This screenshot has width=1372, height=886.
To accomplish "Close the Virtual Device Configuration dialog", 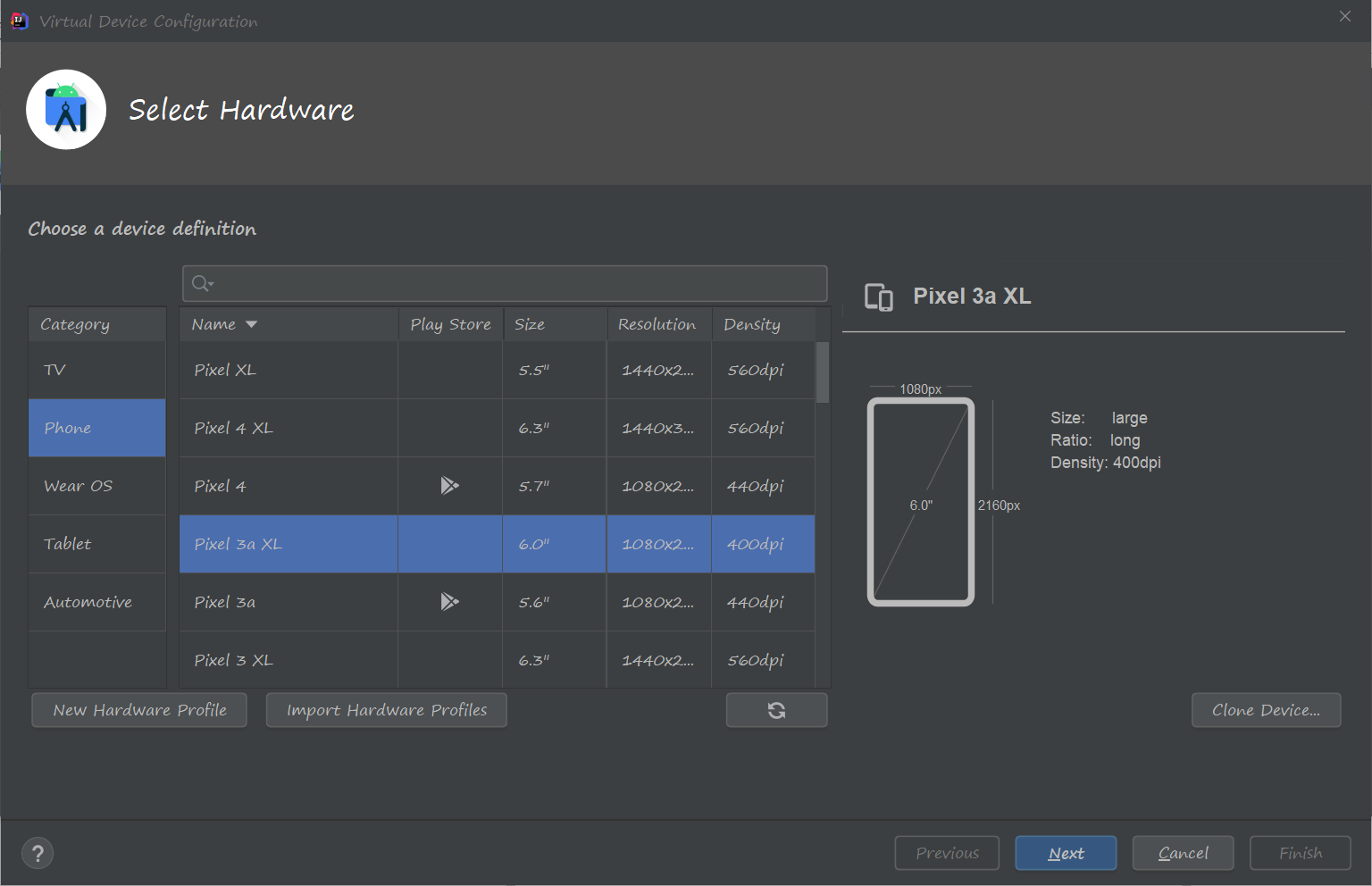I will (1345, 16).
